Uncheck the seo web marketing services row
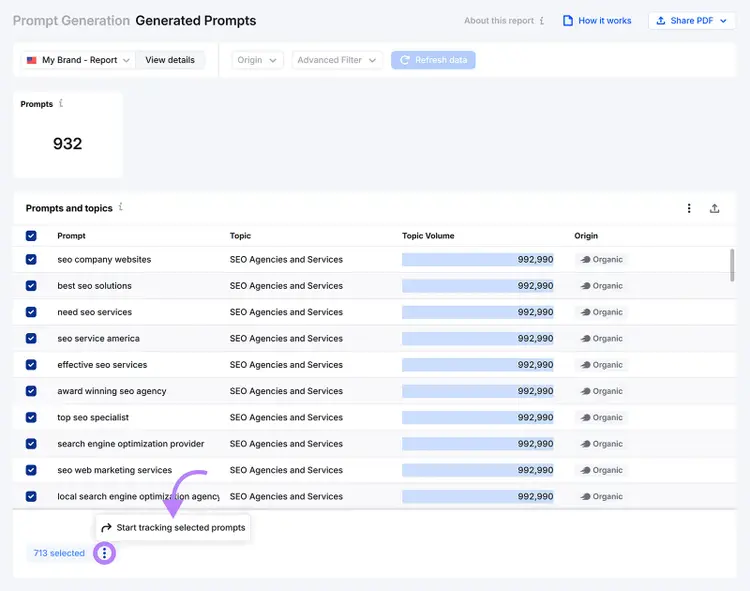Image resolution: width=750 pixels, height=591 pixels. click(31, 470)
